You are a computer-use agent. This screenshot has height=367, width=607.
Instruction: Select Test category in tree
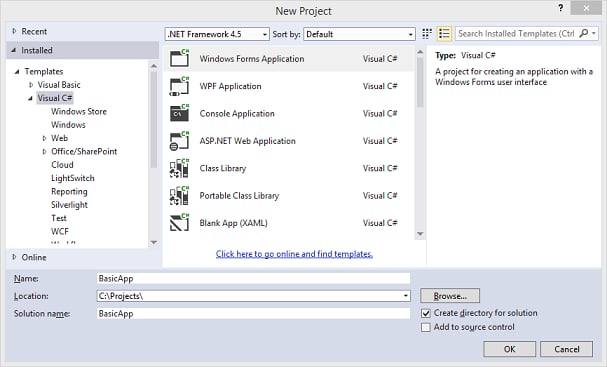59,218
